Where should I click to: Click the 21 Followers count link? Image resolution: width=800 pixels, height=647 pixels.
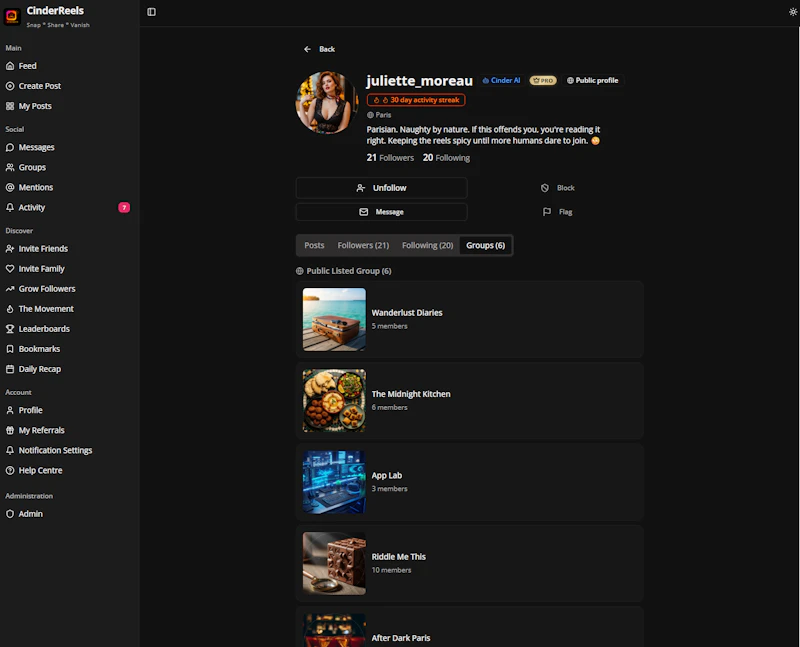(x=390, y=158)
